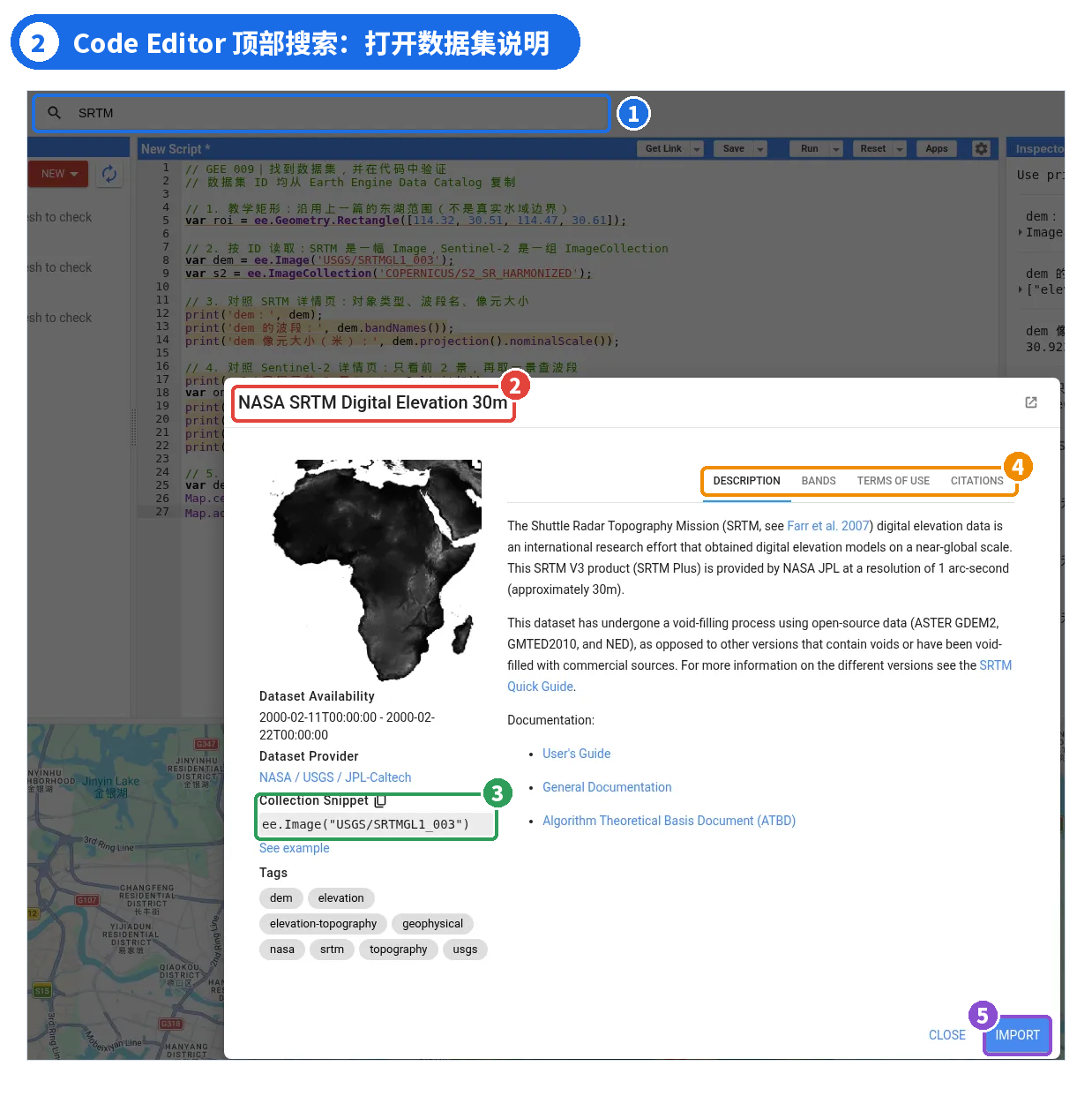The height and width of the screenshot is (1096, 1092).
Task: Open the Get Link dropdown arrow
Action: pyautogui.click(x=697, y=149)
